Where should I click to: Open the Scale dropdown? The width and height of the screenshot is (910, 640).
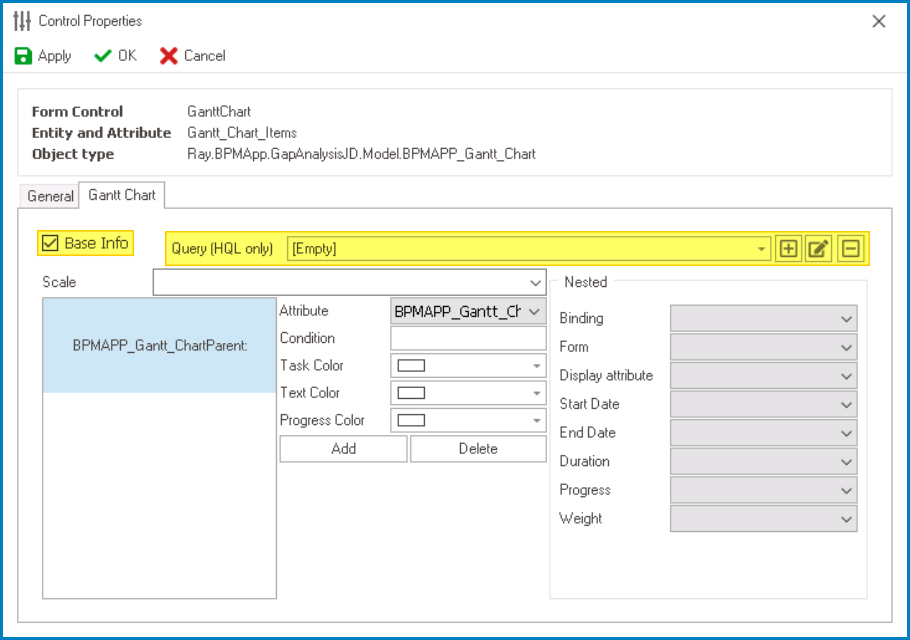point(534,282)
